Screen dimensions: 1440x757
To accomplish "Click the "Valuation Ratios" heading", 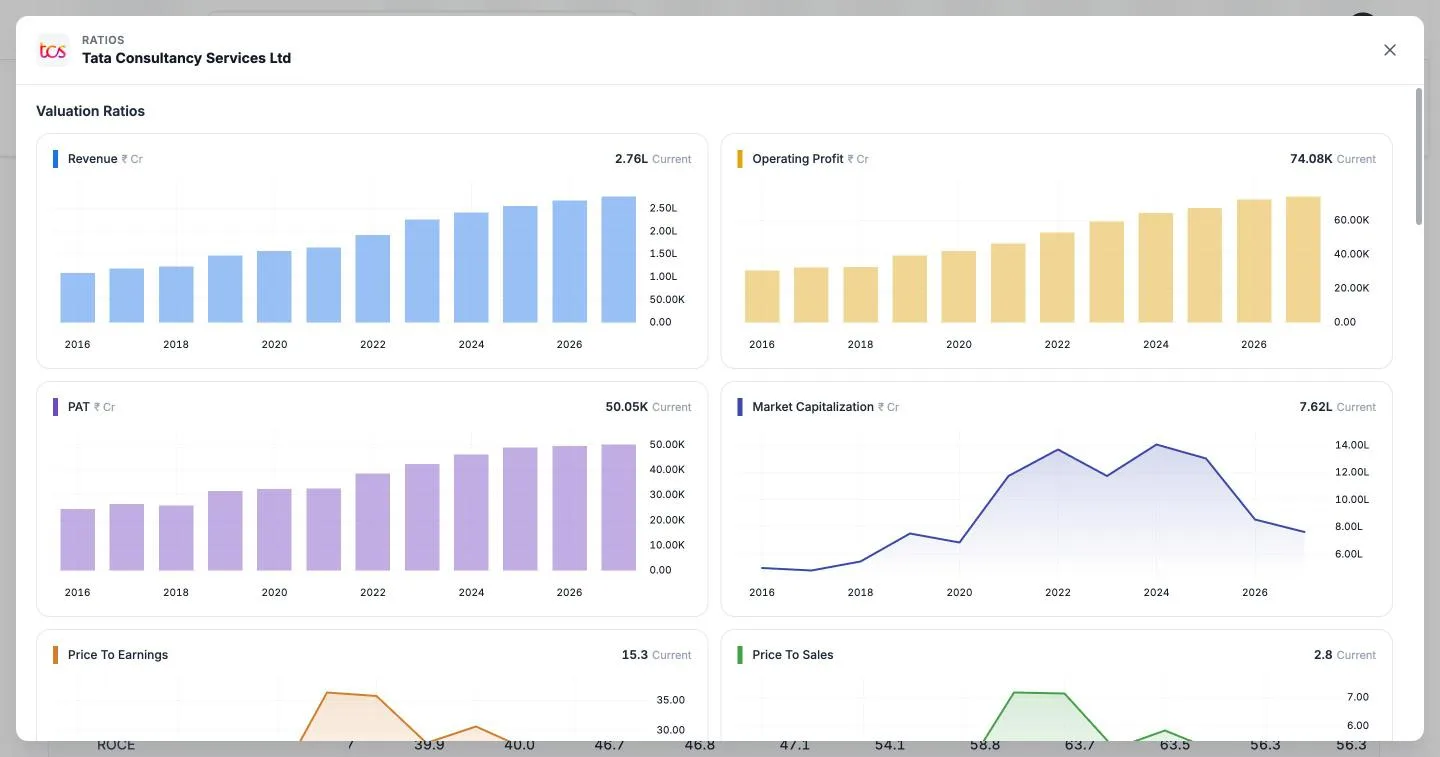I will click(x=91, y=111).
